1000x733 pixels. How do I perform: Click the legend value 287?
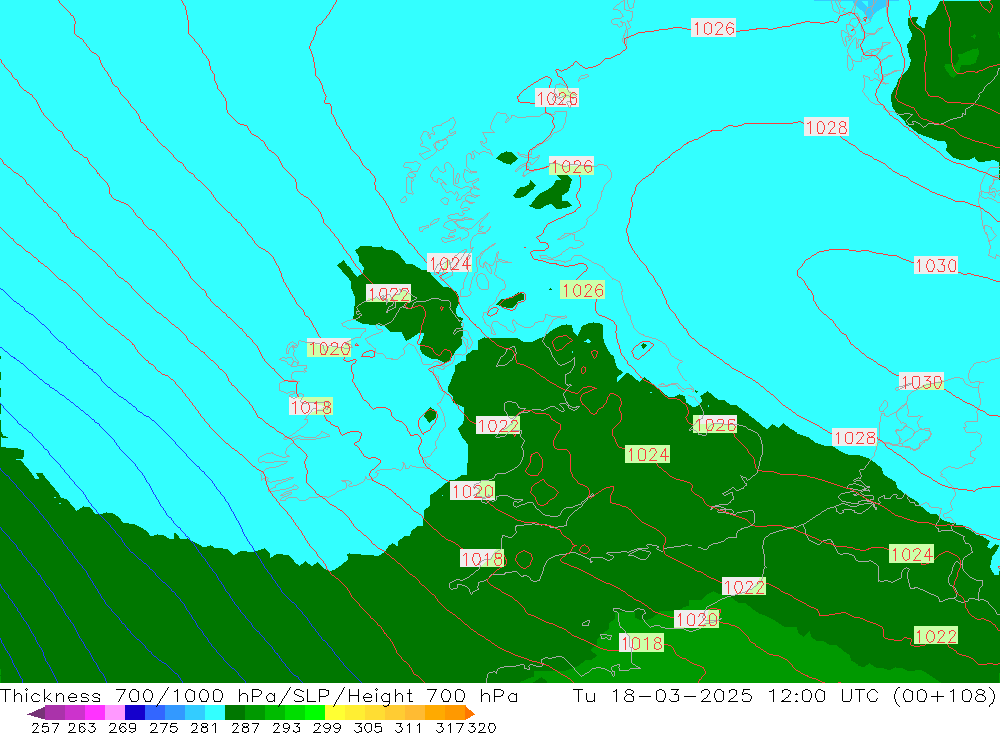[245, 727]
